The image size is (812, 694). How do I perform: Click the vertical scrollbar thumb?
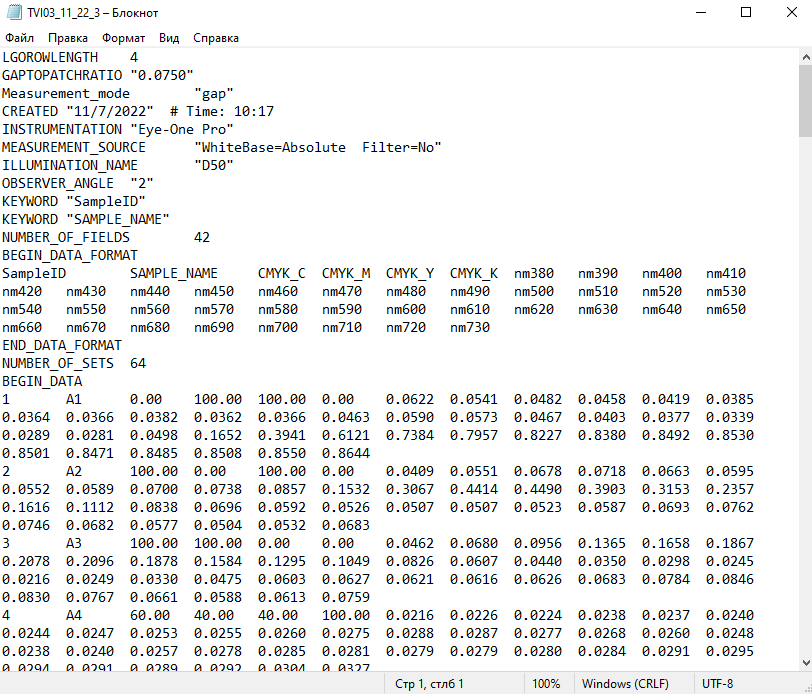[x=805, y=101]
